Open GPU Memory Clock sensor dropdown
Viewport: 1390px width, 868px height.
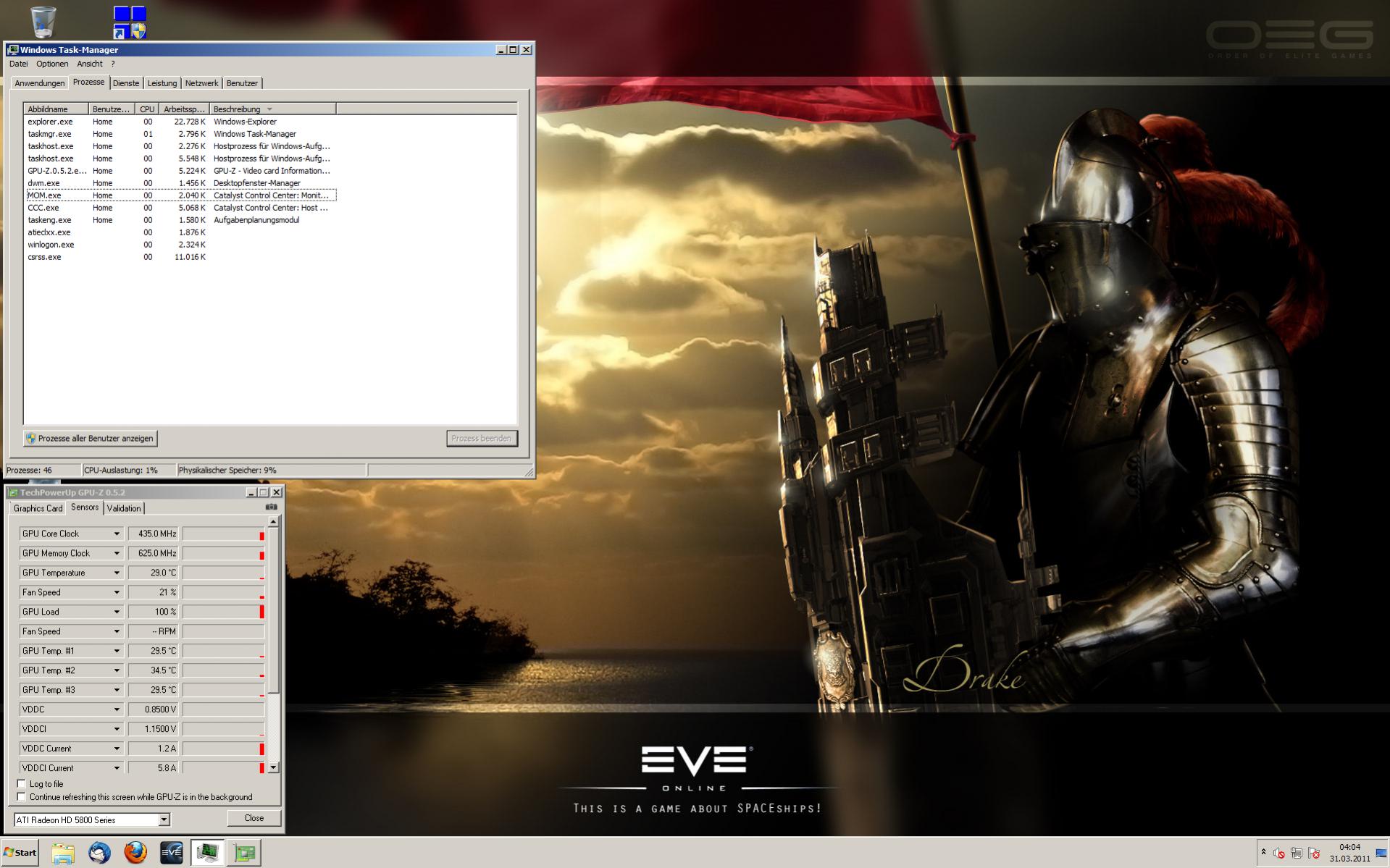[117, 554]
